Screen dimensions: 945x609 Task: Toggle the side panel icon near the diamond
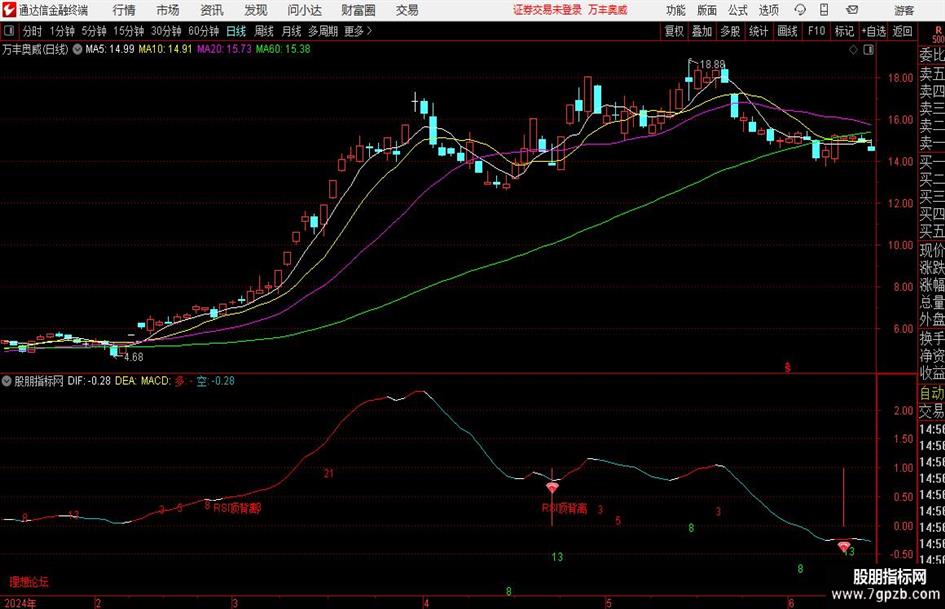pyautogui.click(x=868, y=50)
